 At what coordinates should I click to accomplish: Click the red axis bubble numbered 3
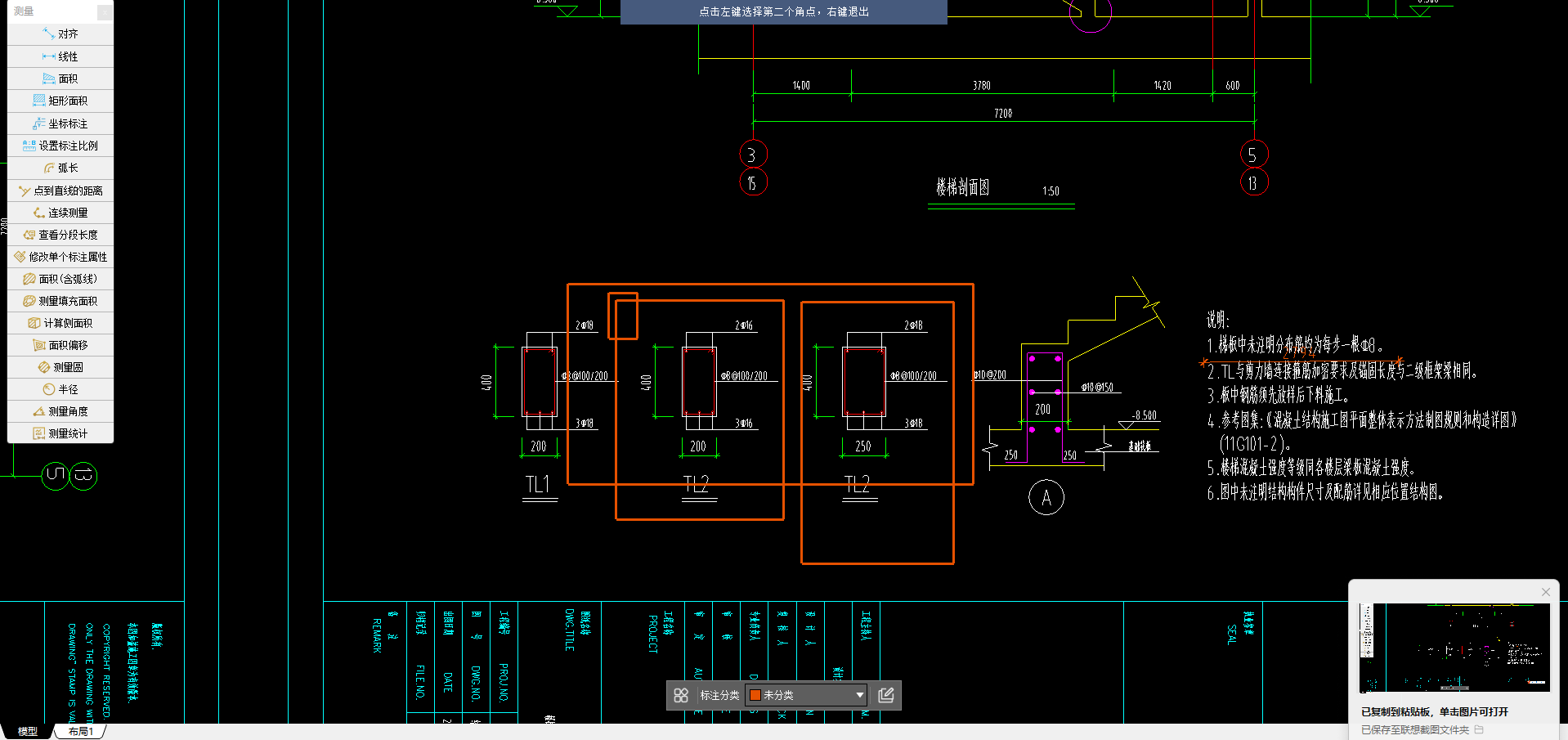tap(753, 154)
